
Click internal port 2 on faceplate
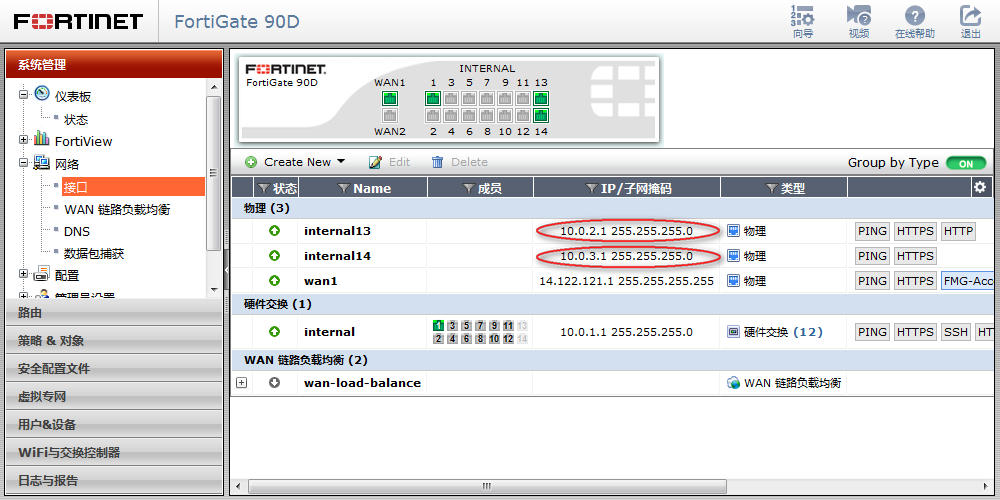click(433, 115)
